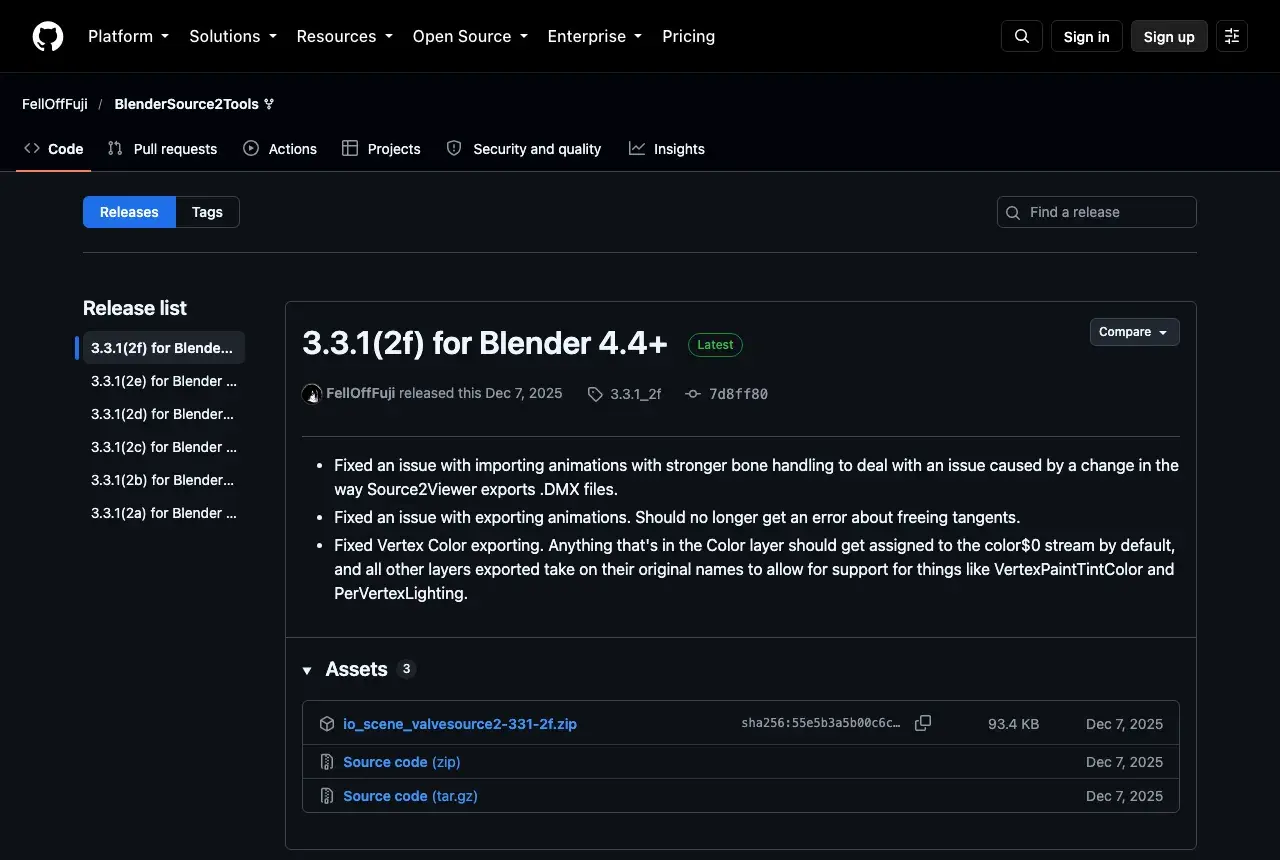Expand the Enterprise menu

coord(595,36)
